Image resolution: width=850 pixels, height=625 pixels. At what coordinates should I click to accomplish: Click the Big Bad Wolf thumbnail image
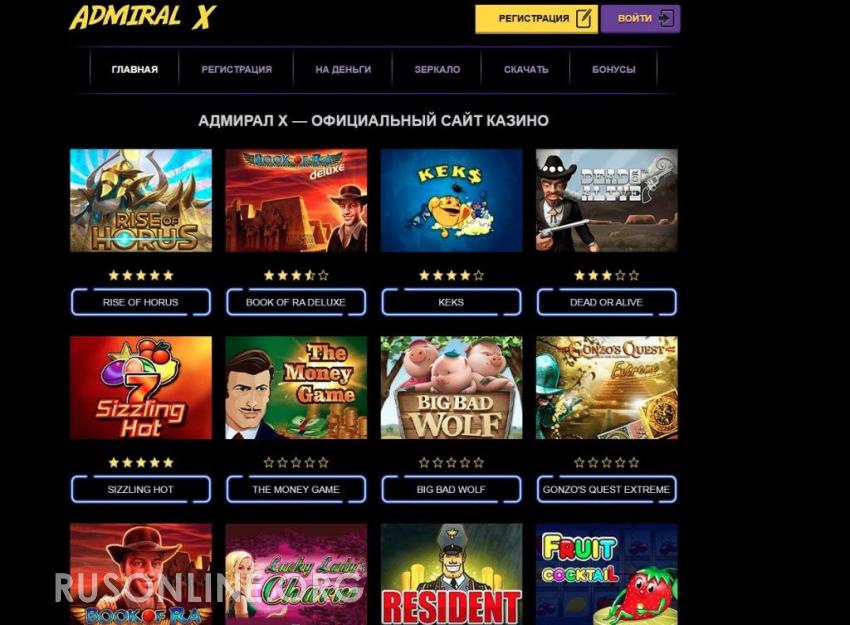[x=452, y=388]
